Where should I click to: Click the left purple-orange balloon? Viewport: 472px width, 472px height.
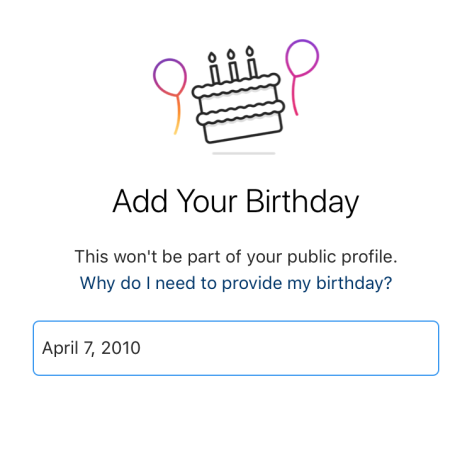pos(170,77)
